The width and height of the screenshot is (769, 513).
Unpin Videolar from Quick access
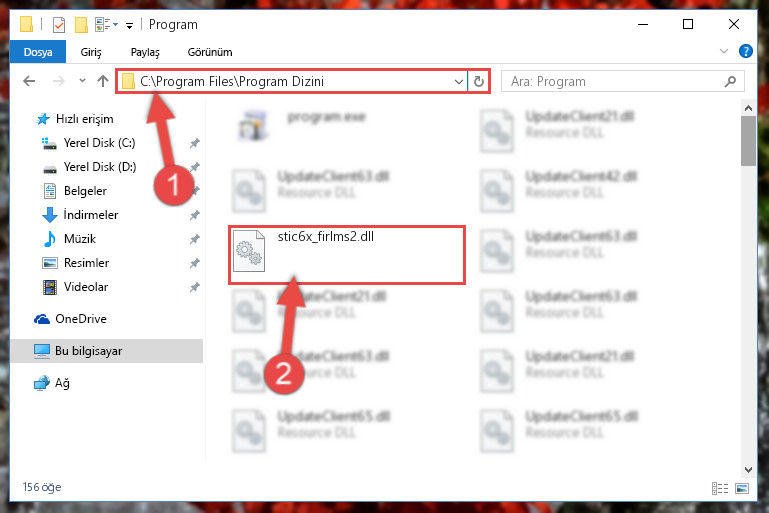click(x=195, y=287)
